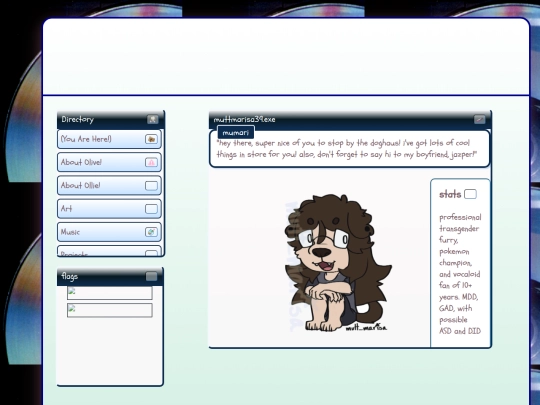The height and width of the screenshot is (405, 540).
Task: Click the dog character illustration
Action: click(338, 263)
